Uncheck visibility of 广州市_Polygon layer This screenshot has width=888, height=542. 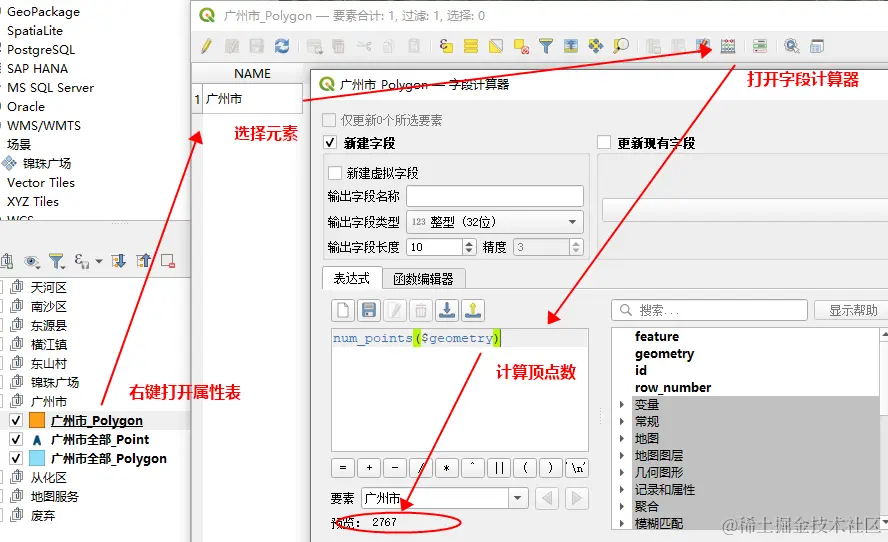coord(16,420)
